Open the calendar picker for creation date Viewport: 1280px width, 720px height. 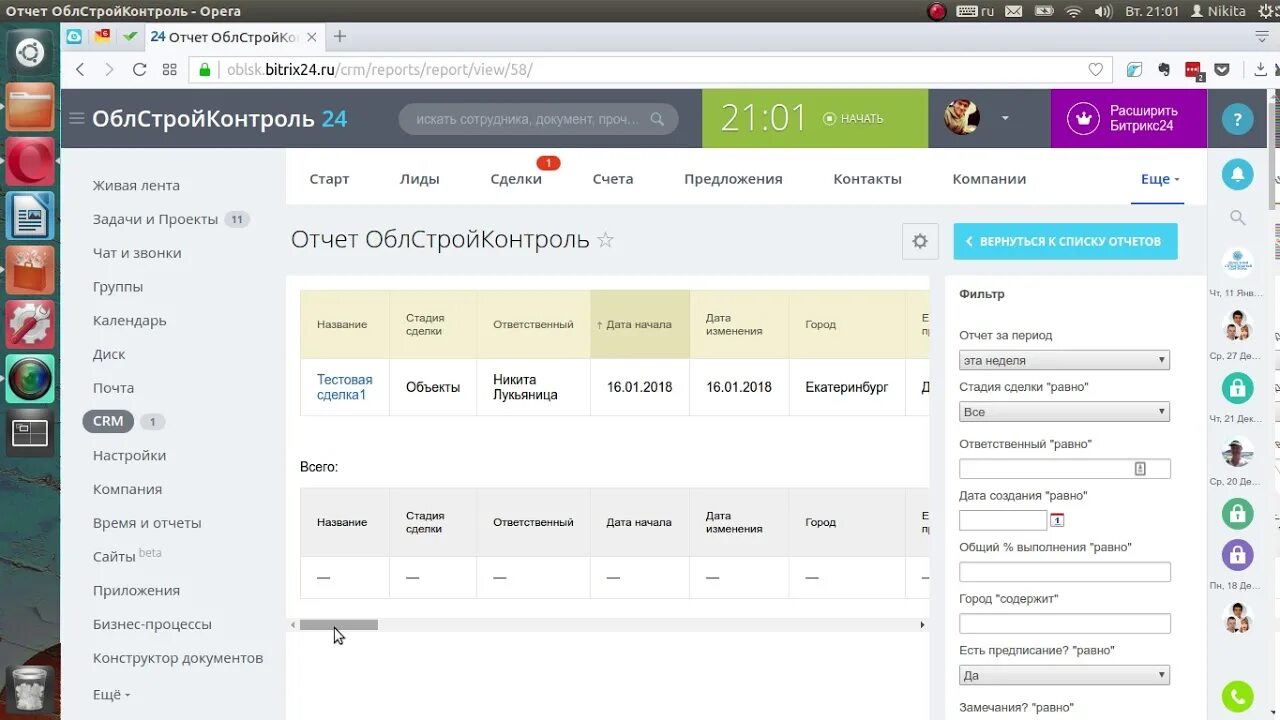click(x=1057, y=520)
